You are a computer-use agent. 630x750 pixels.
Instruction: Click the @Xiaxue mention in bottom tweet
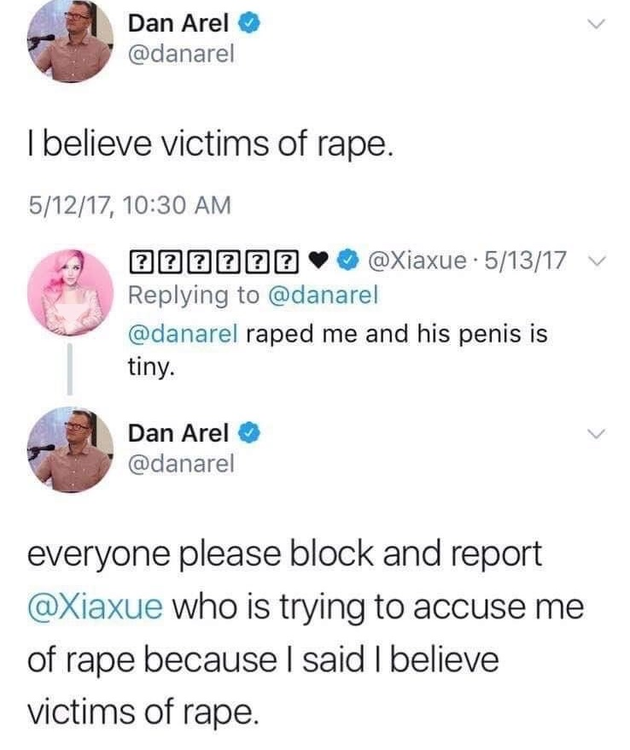click(95, 607)
